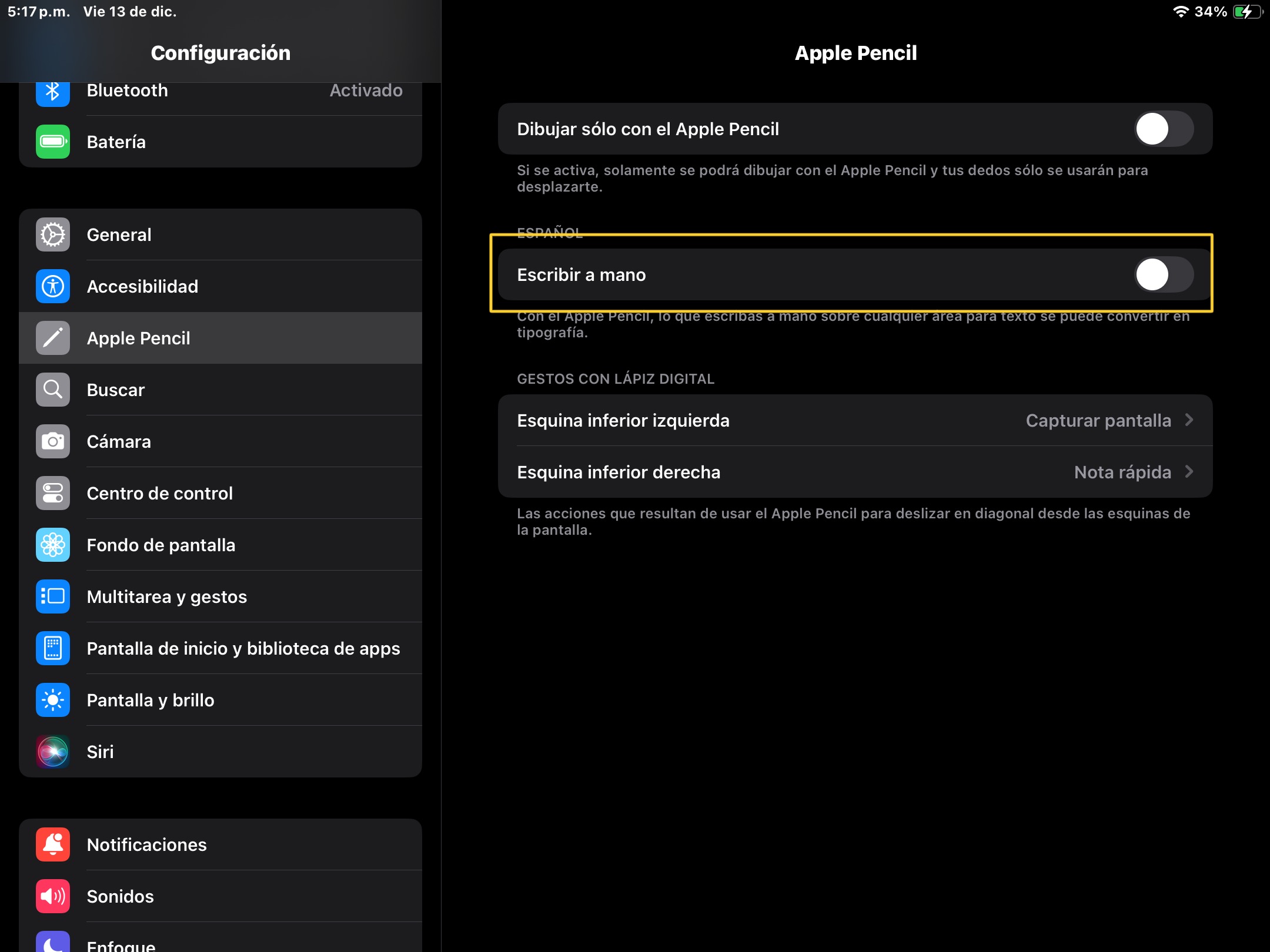Image resolution: width=1270 pixels, height=952 pixels.
Task: Select Capturar pantalla value
Action: click(1098, 421)
